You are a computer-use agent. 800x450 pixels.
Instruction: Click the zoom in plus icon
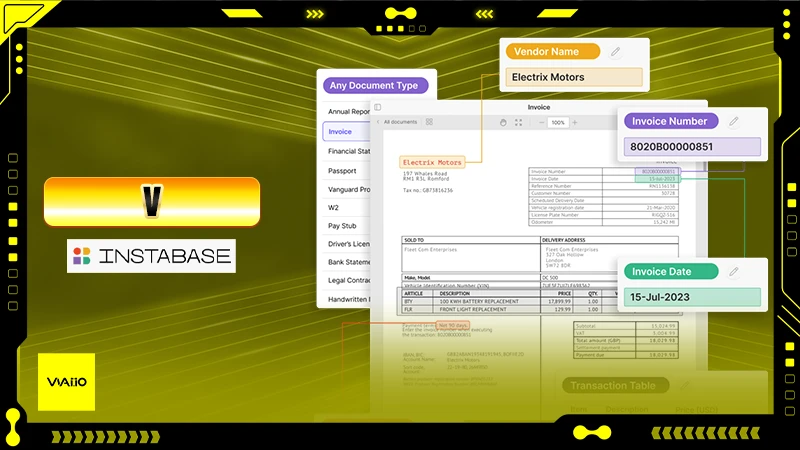[x=575, y=122]
